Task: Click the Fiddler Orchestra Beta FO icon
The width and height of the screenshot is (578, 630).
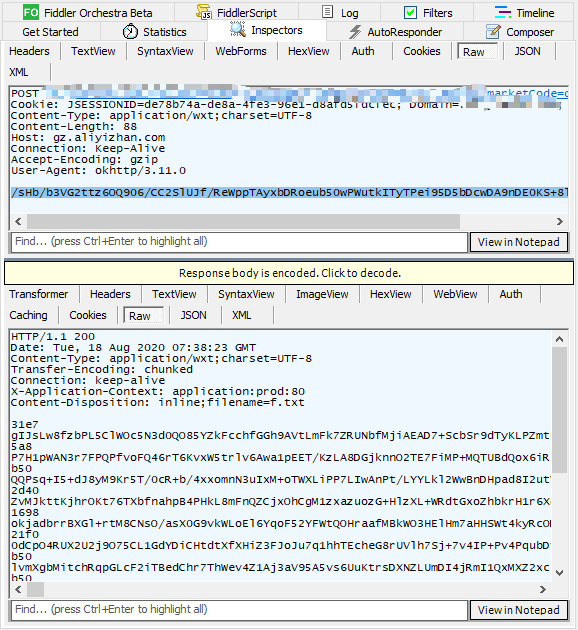Action: pyautogui.click(x=31, y=12)
